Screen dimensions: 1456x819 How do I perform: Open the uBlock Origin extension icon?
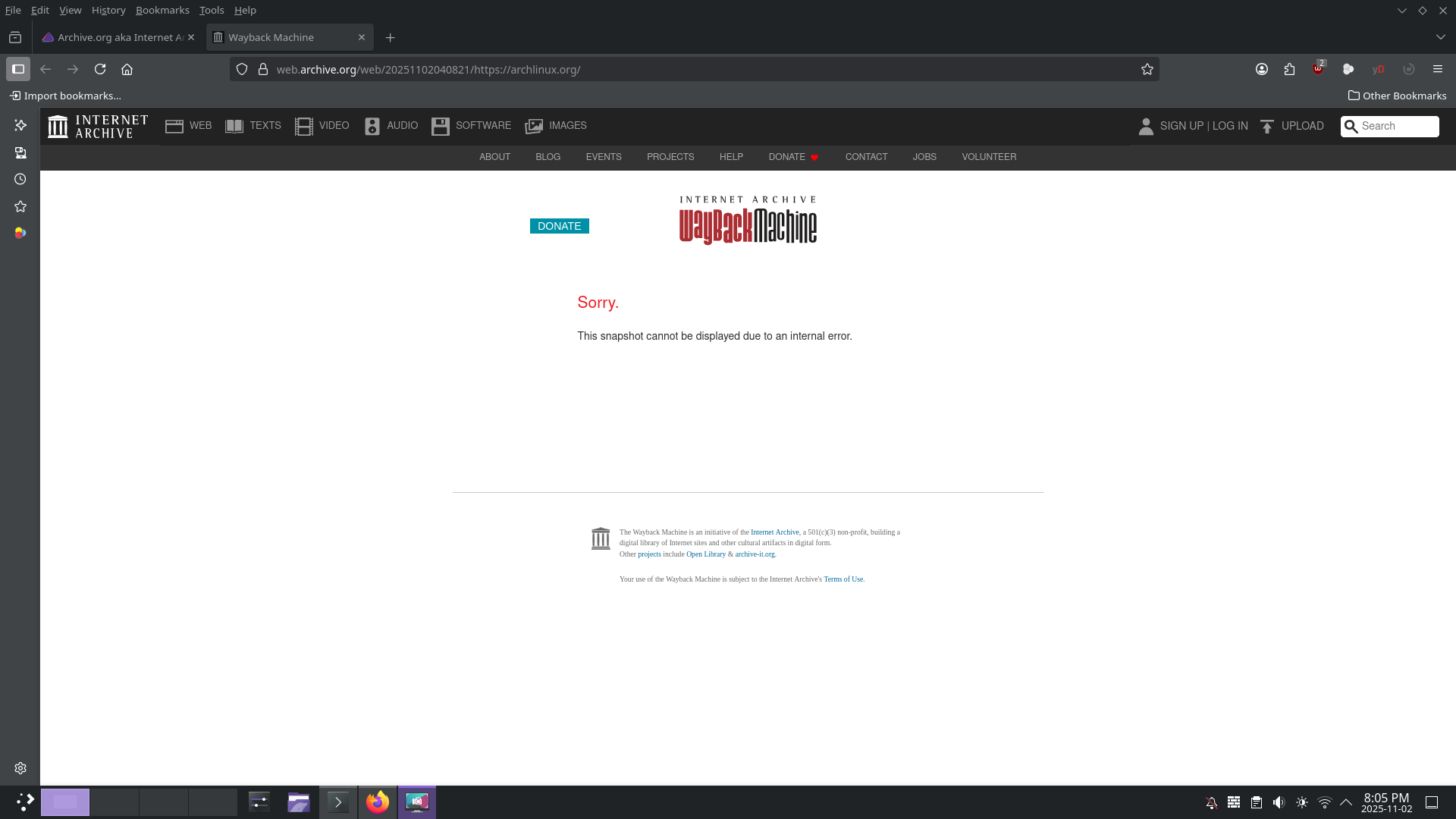(1318, 69)
